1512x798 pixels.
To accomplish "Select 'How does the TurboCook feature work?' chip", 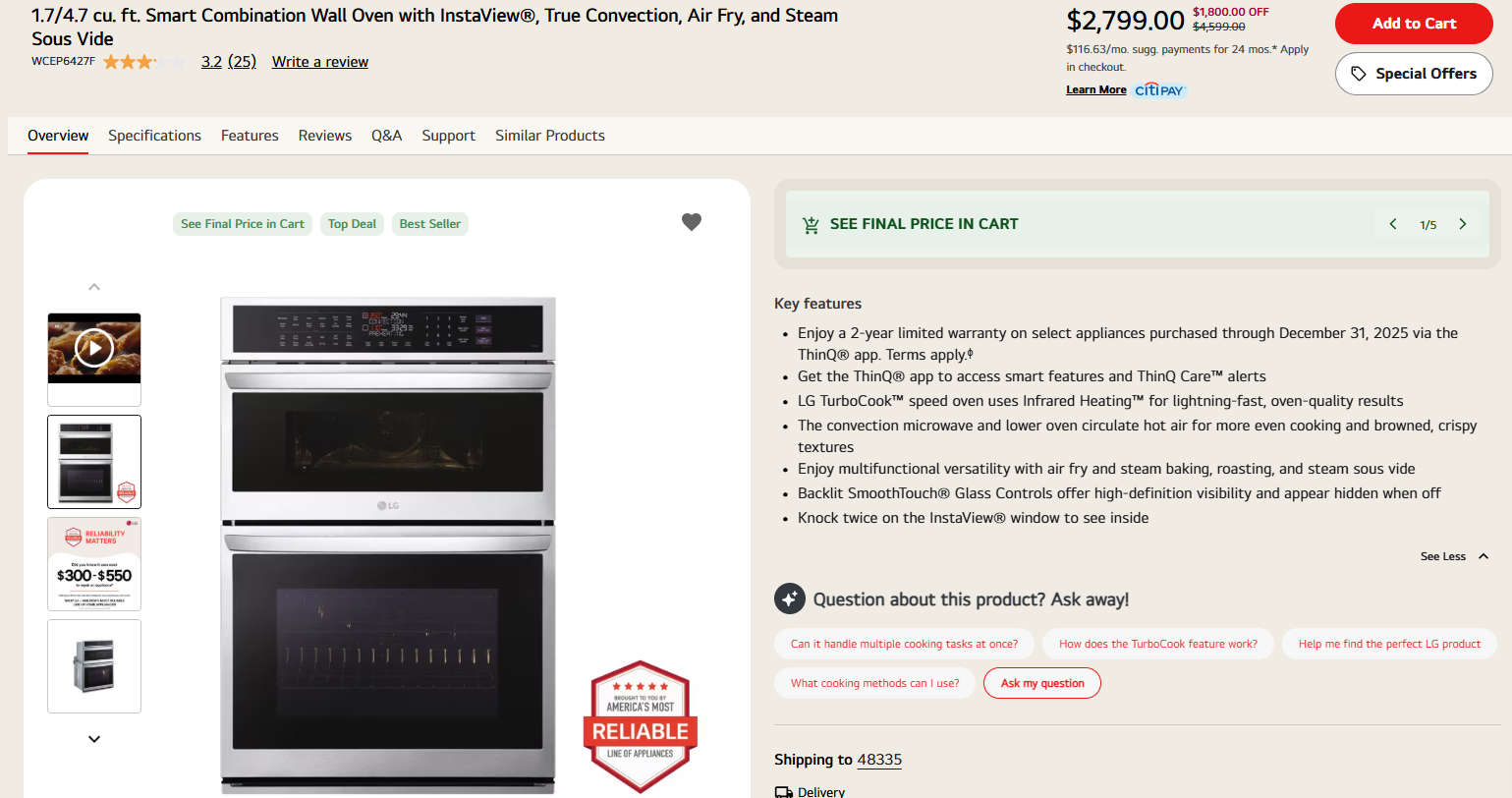I will tap(1157, 644).
